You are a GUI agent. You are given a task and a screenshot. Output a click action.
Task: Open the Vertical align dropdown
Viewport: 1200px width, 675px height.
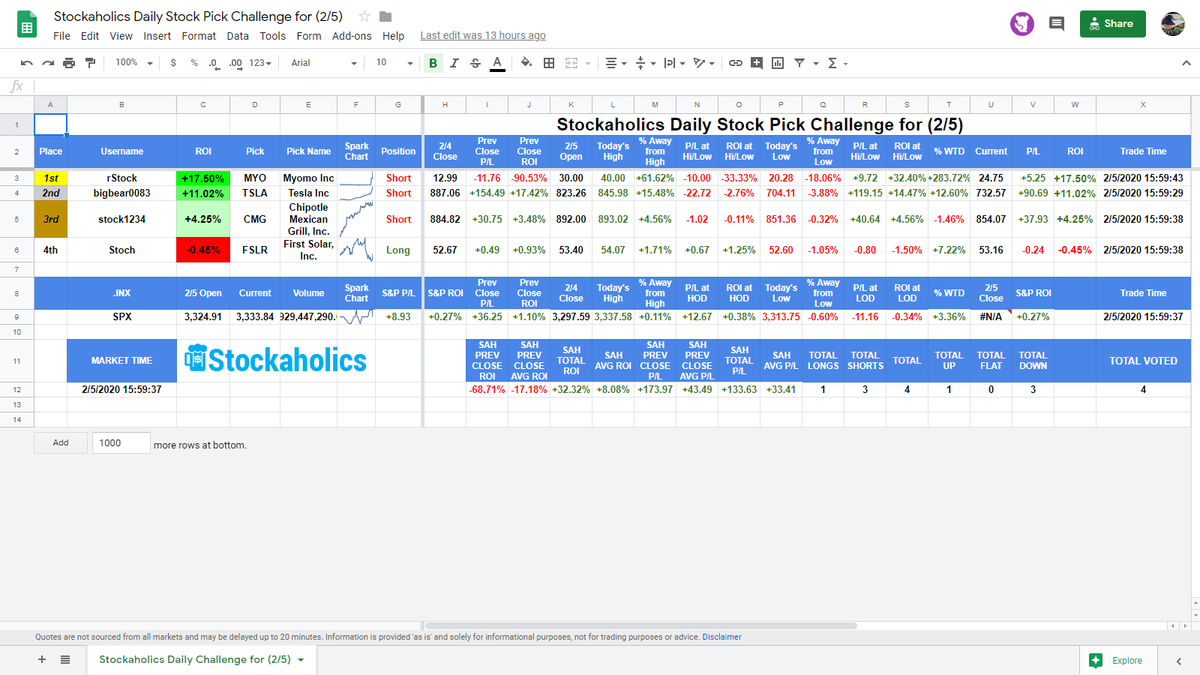click(644, 63)
